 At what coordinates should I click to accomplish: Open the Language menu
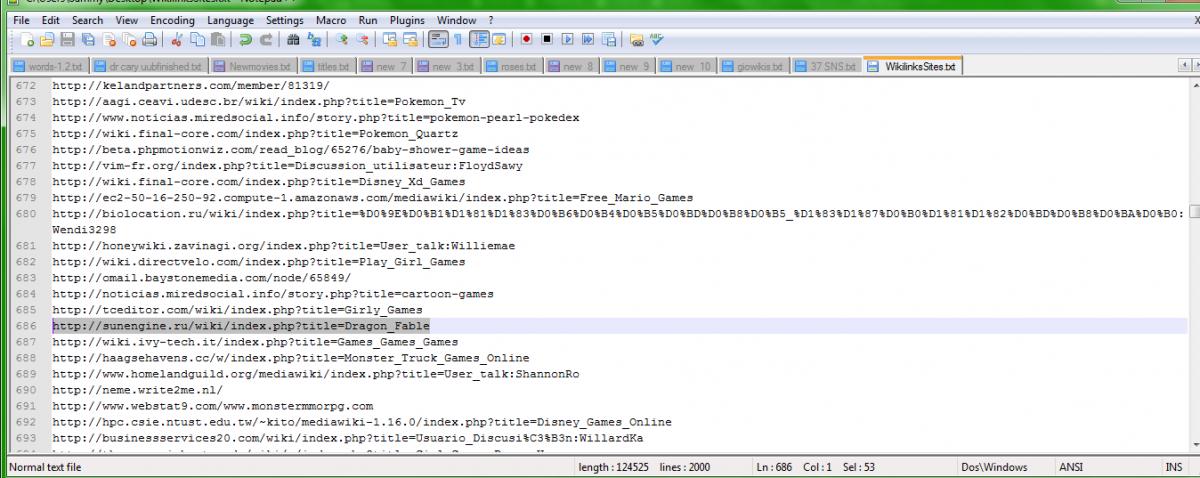tap(230, 20)
